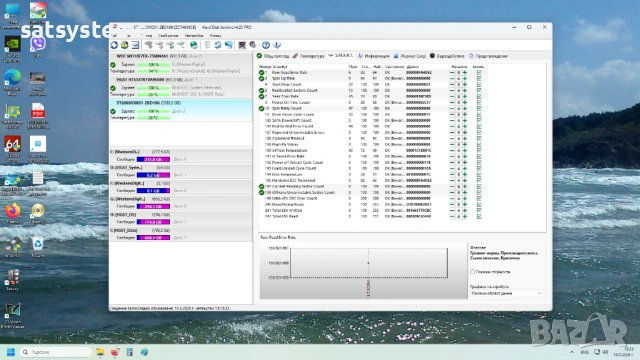The image size is (640, 360).
Task: Toggle checkbox on Start/Stop Count row
Action: pos(479,84)
